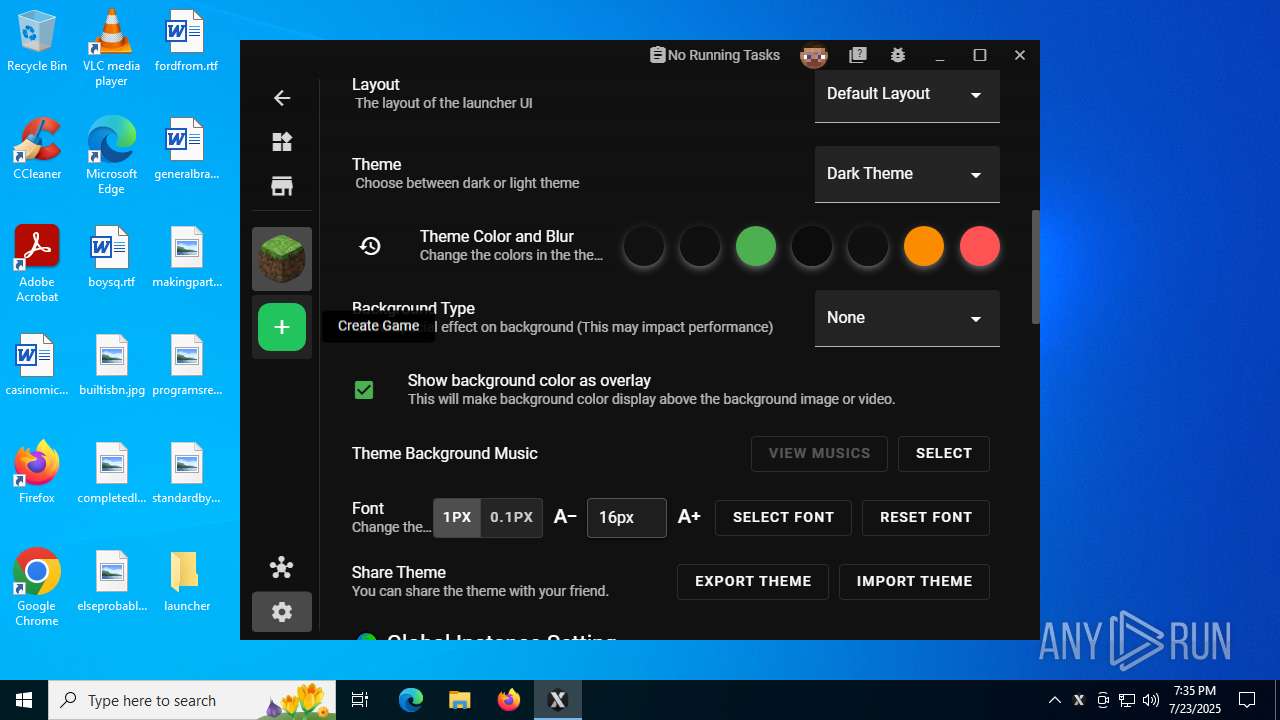The height and width of the screenshot is (720, 1280).
Task: Click the player avatar head icon
Action: pos(814,55)
